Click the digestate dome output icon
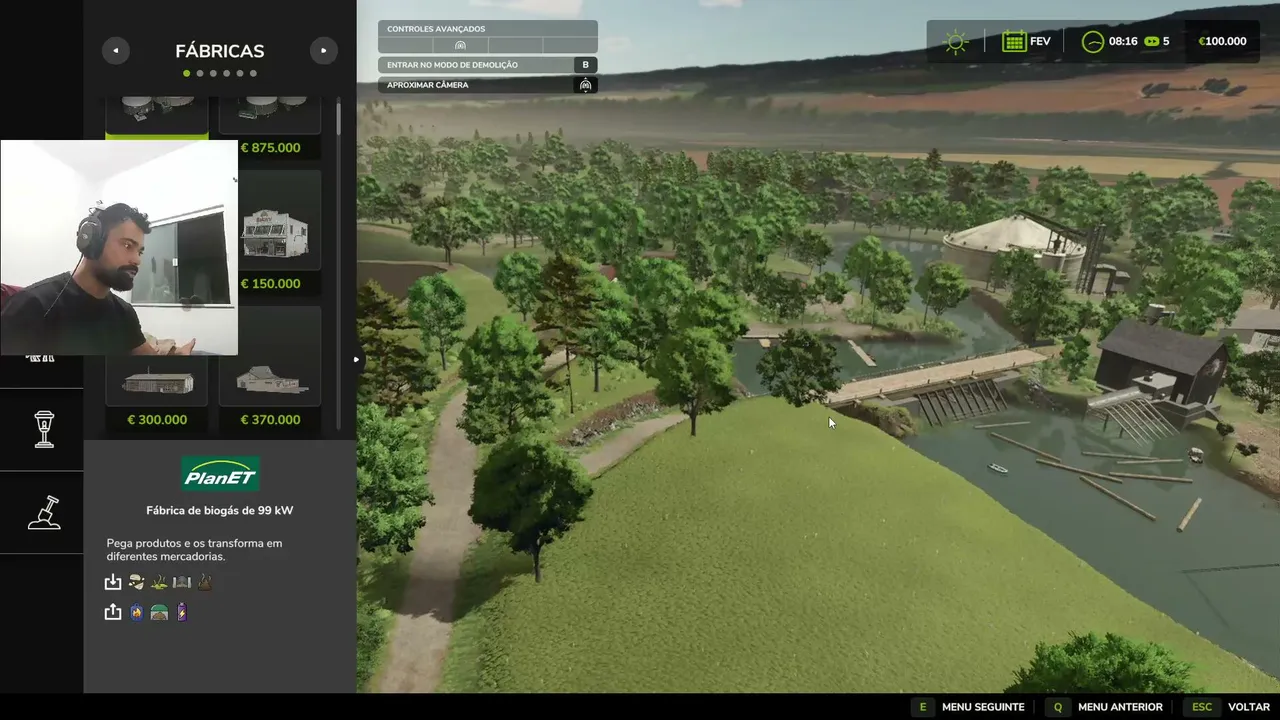 point(159,612)
